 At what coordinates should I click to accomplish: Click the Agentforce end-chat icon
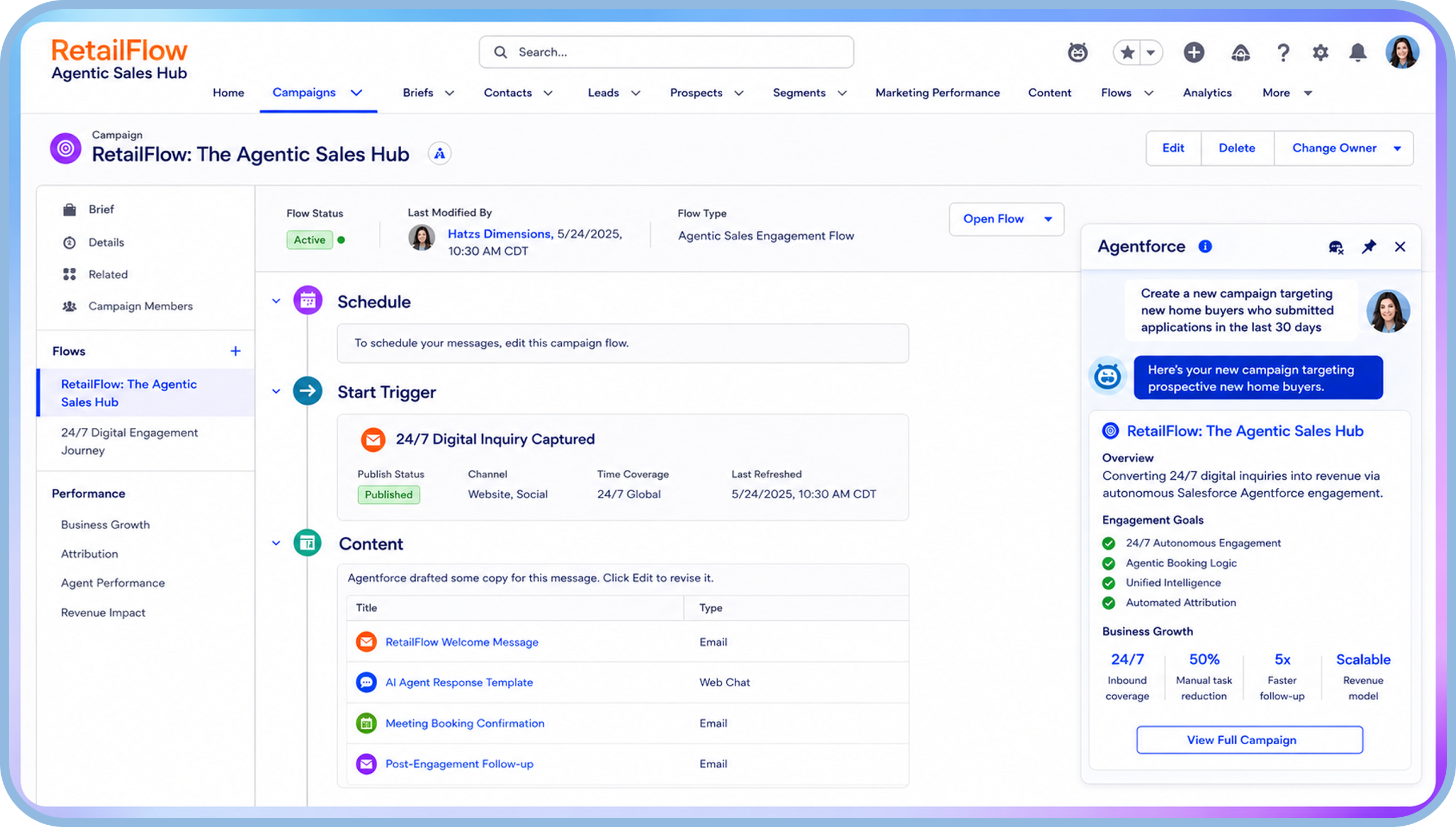[1336, 247]
